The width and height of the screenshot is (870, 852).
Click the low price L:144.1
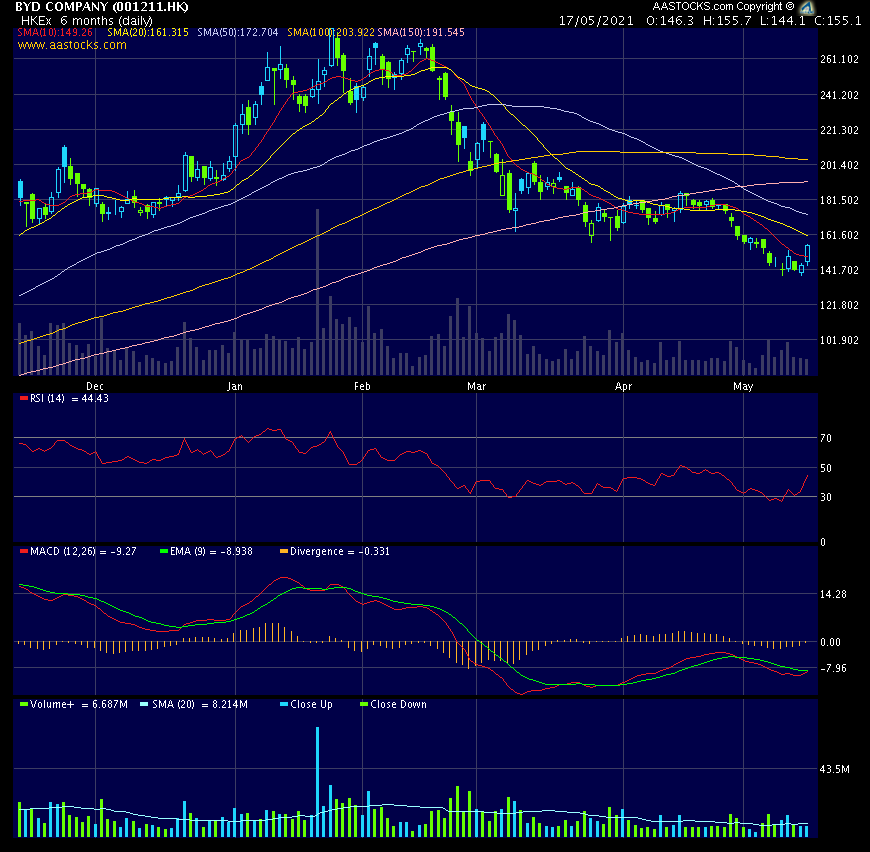pos(782,21)
